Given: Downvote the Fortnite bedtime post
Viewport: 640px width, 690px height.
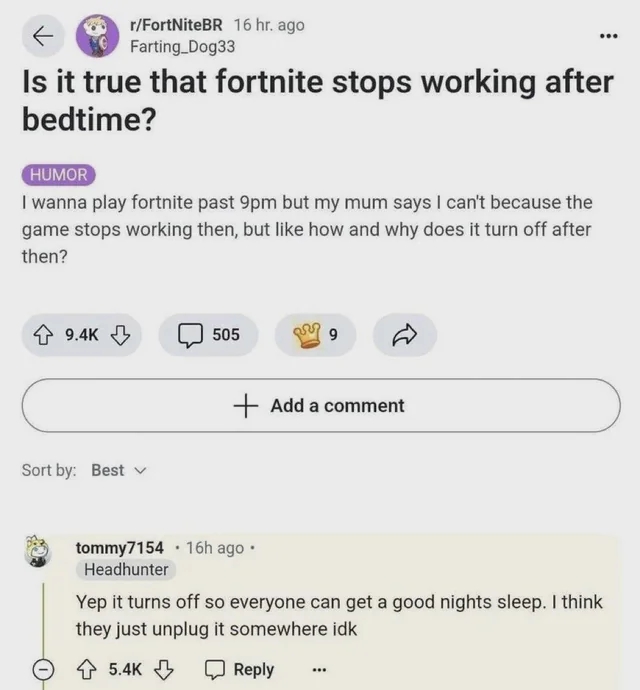Looking at the screenshot, I should [x=120, y=335].
